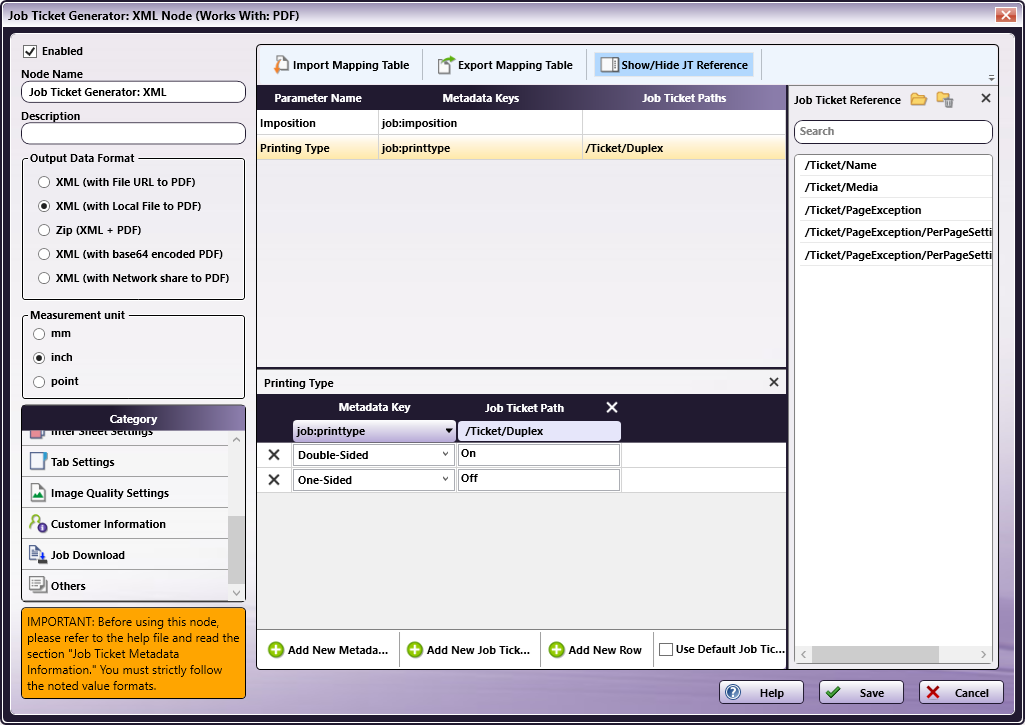Screen dimensions: 1025x725
Task: Delete the Double-Sided row
Action: [274, 454]
